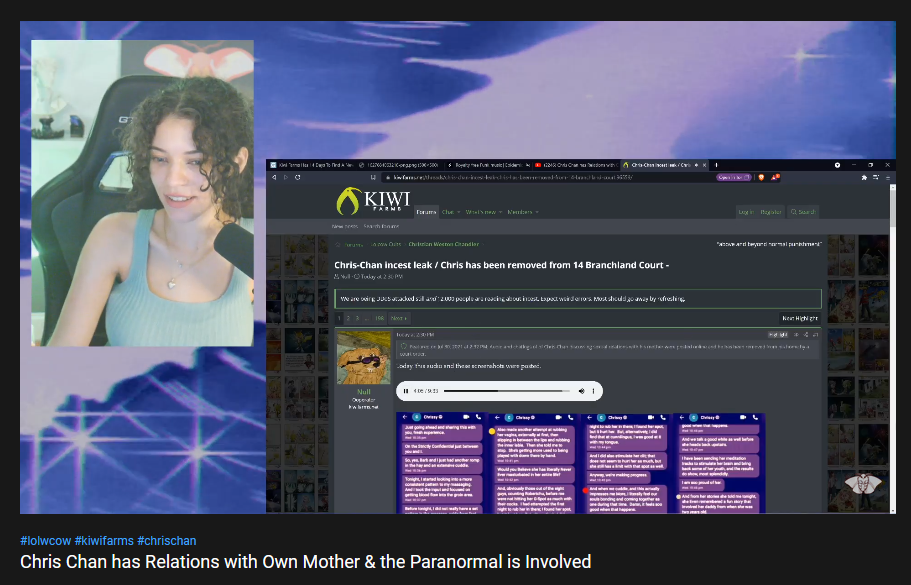Click the browser page vertical scrollbar
This screenshot has width=911, height=585.
(x=892, y=349)
